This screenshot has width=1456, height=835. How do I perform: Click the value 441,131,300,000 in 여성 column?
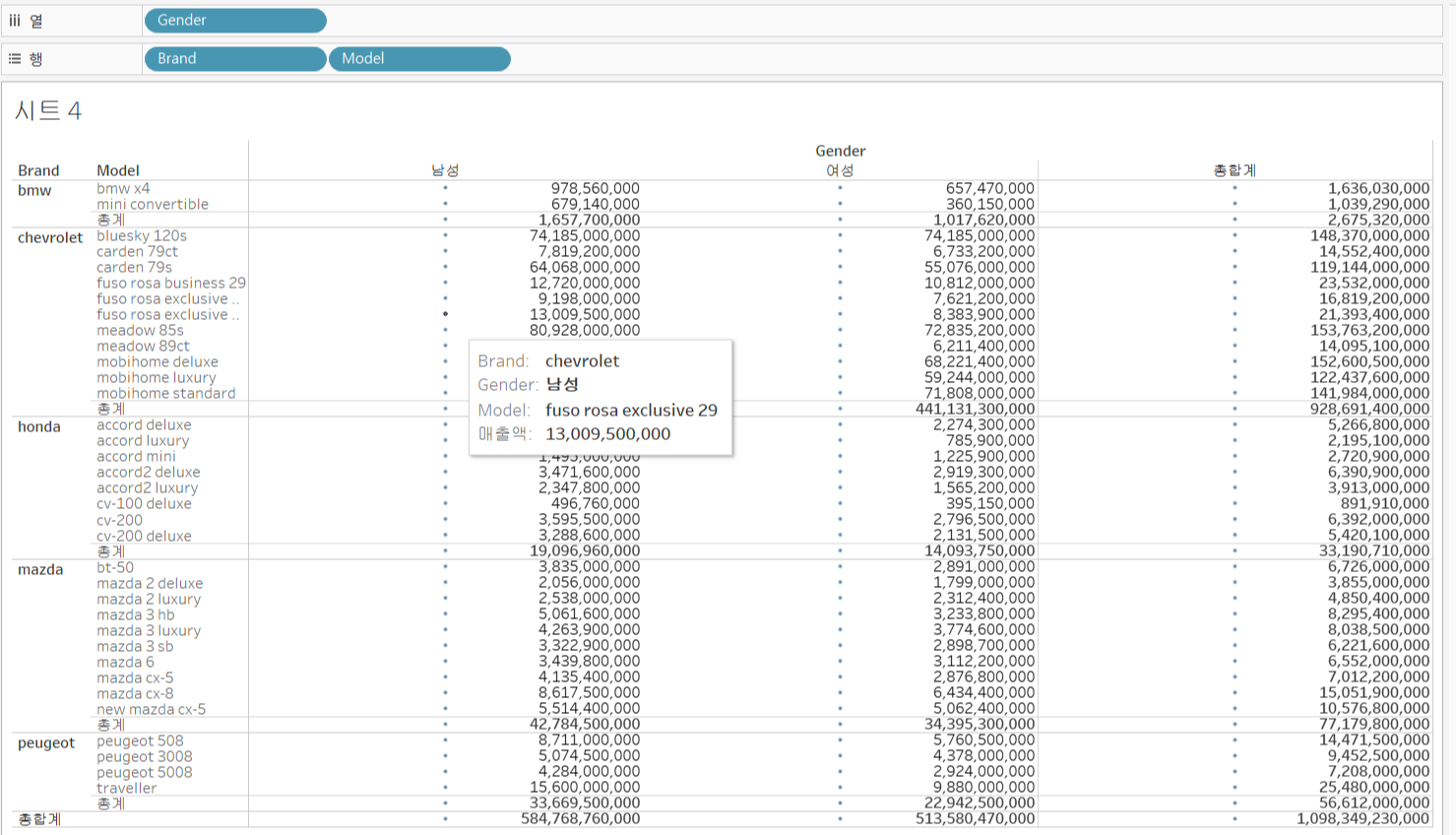[976, 409]
